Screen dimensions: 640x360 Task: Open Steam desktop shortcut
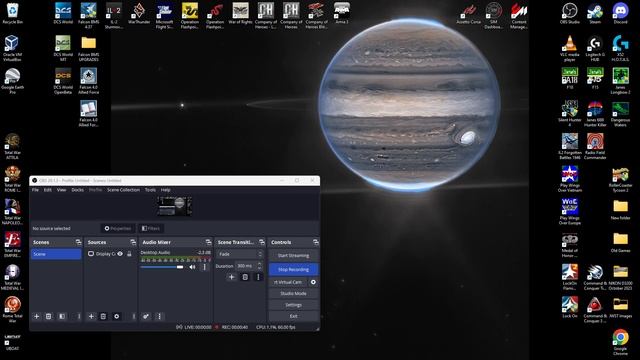click(x=595, y=13)
